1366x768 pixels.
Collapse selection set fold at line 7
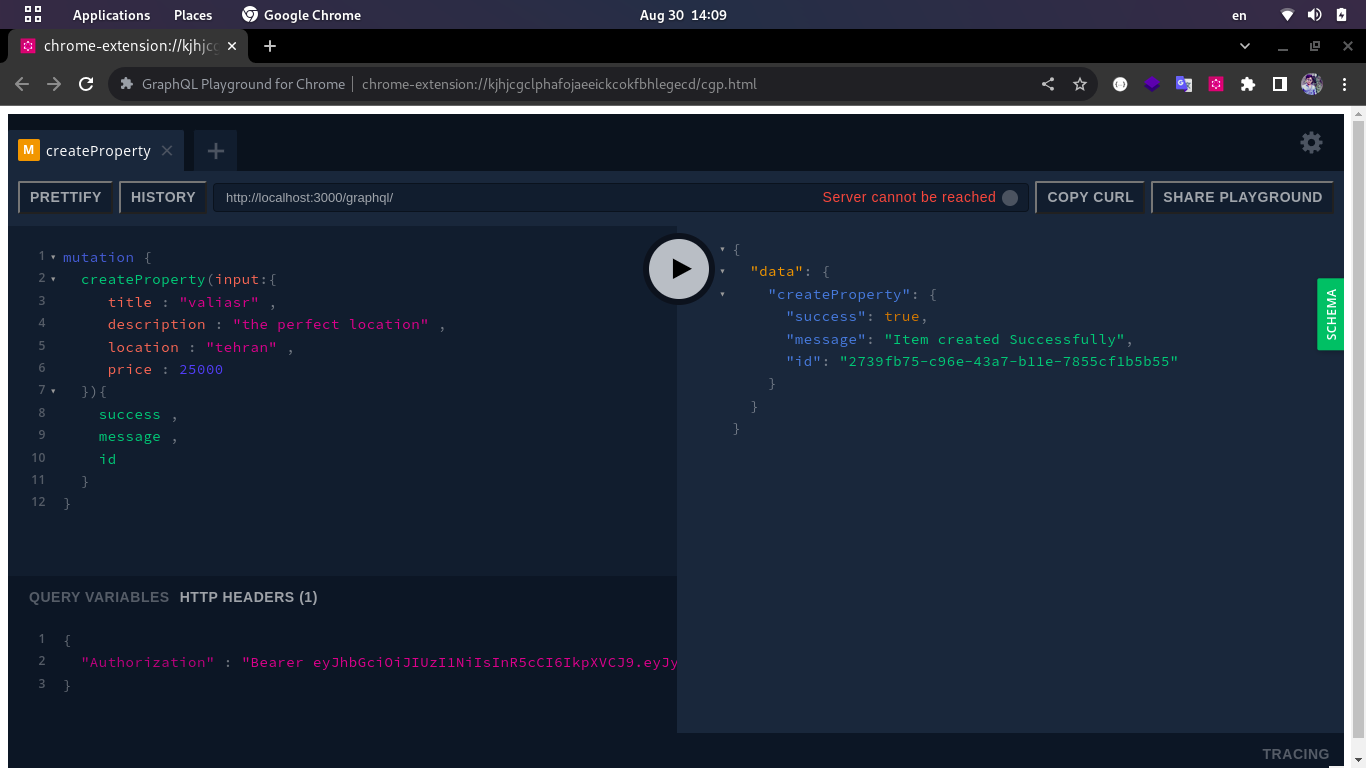pyautogui.click(x=53, y=391)
